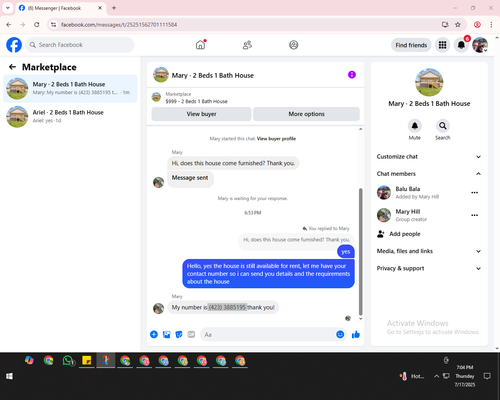Open options for Mary Hill member
The image size is (500, 400).
(x=475, y=215)
